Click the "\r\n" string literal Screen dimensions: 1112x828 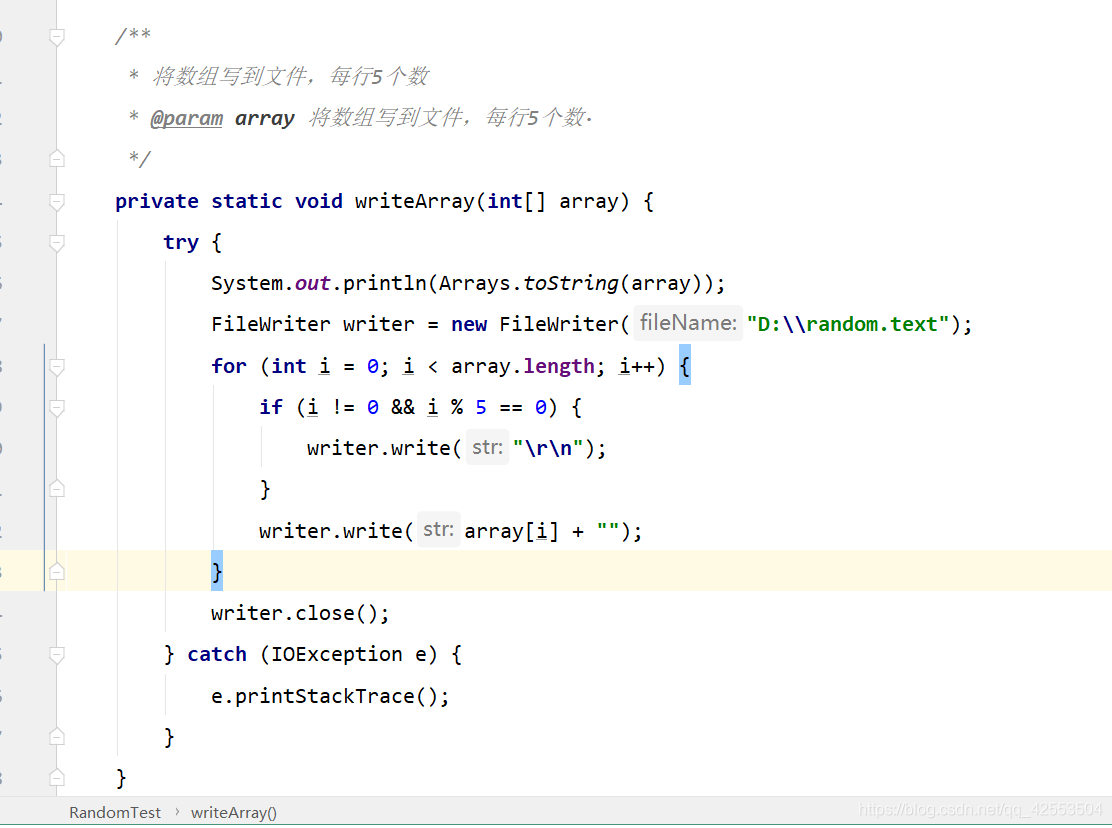tap(548, 448)
